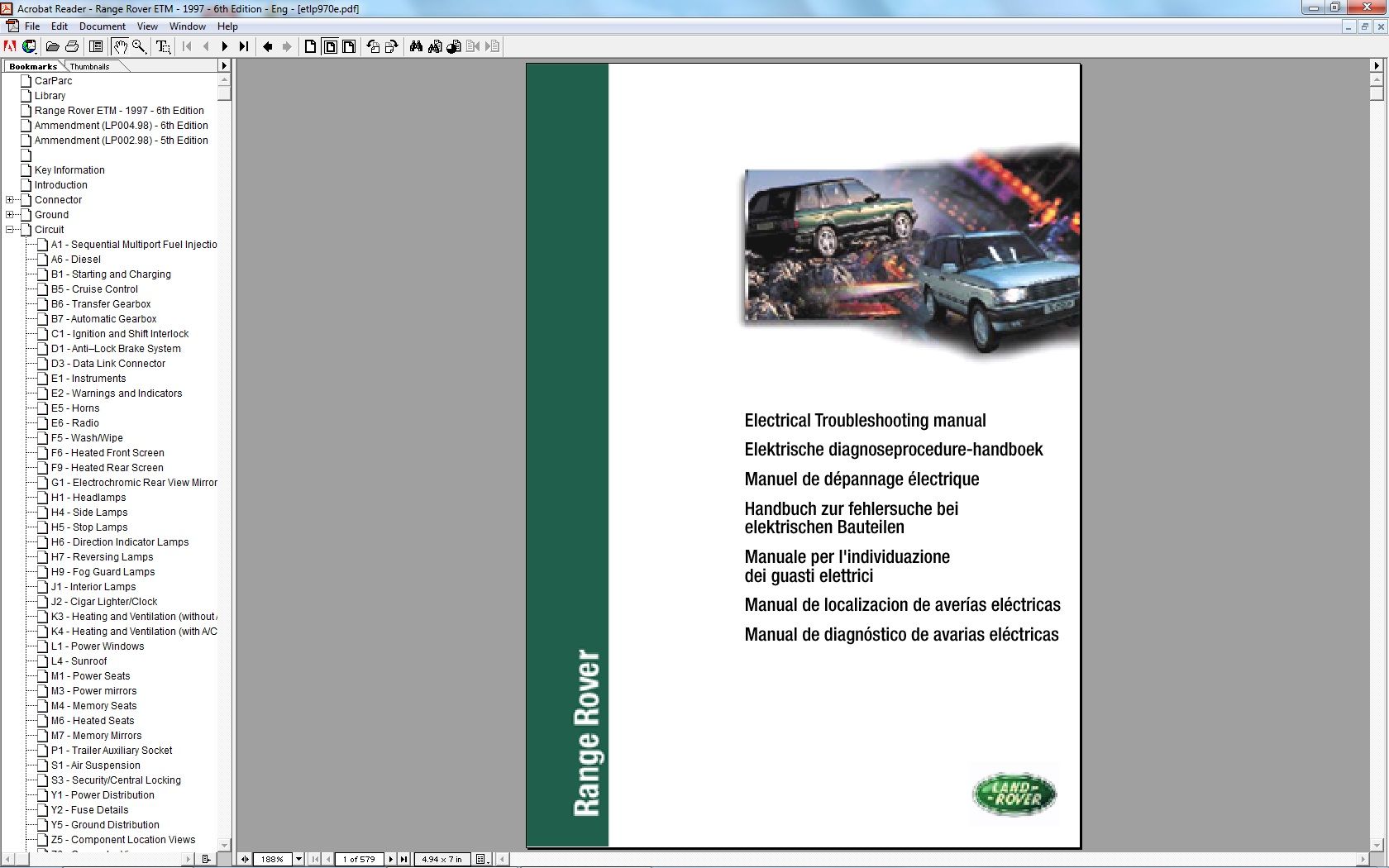This screenshot has width=1389, height=868.
Task: Click the Print icon in toolbar
Action: coord(72,46)
